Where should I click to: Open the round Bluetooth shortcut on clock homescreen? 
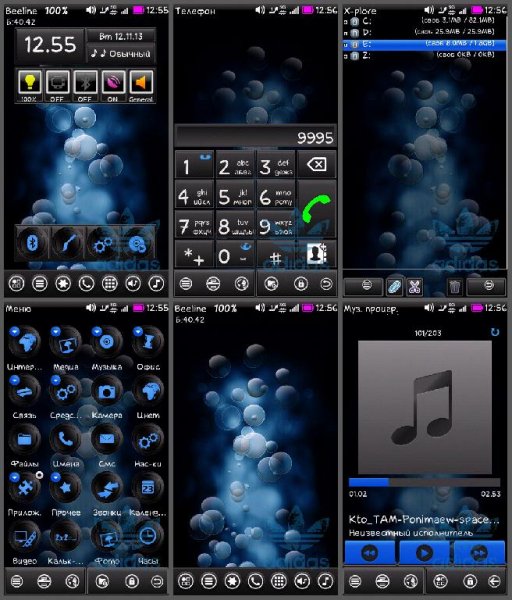click(33, 243)
